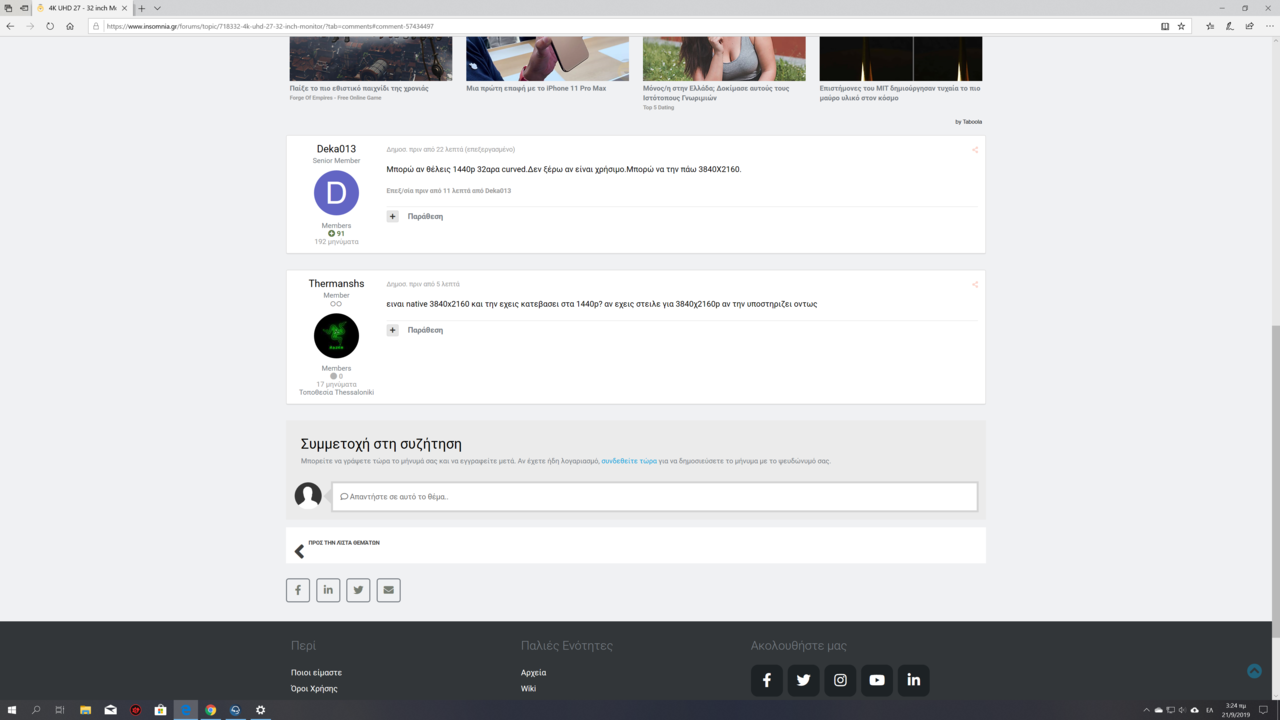The image size is (1280, 720).
Task: Click Deka013's purple D avatar
Action: tap(336, 193)
